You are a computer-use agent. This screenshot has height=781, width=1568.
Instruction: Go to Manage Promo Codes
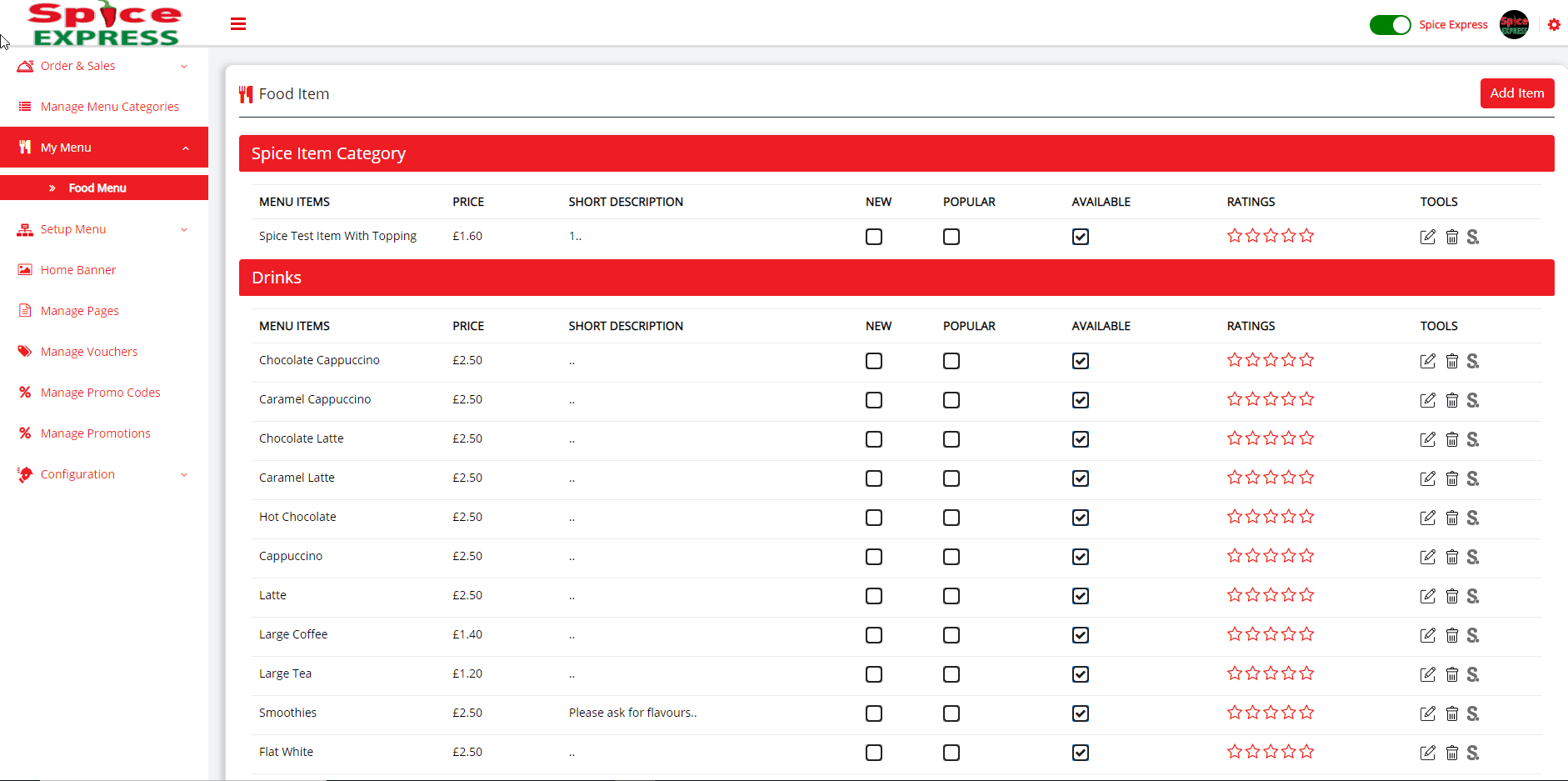(100, 393)
